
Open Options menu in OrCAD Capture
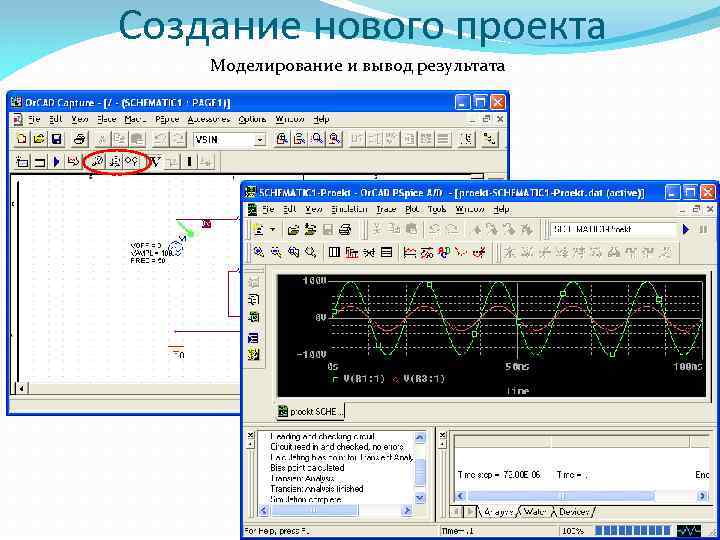click(x=252, y=119)
